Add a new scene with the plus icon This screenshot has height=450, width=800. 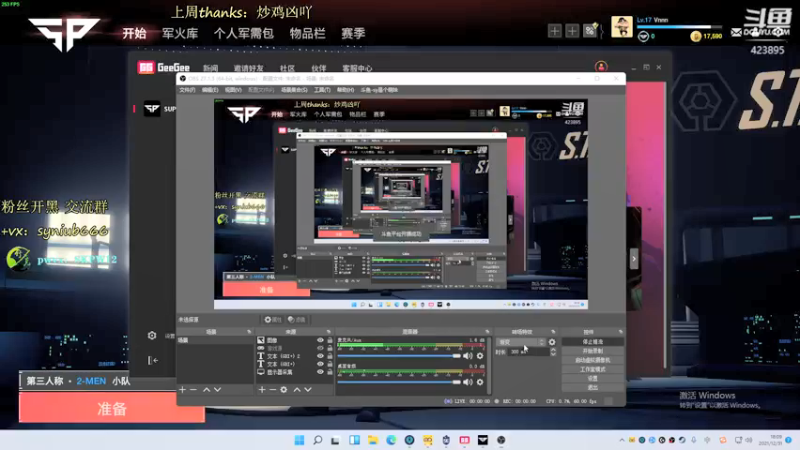[183, 389]
